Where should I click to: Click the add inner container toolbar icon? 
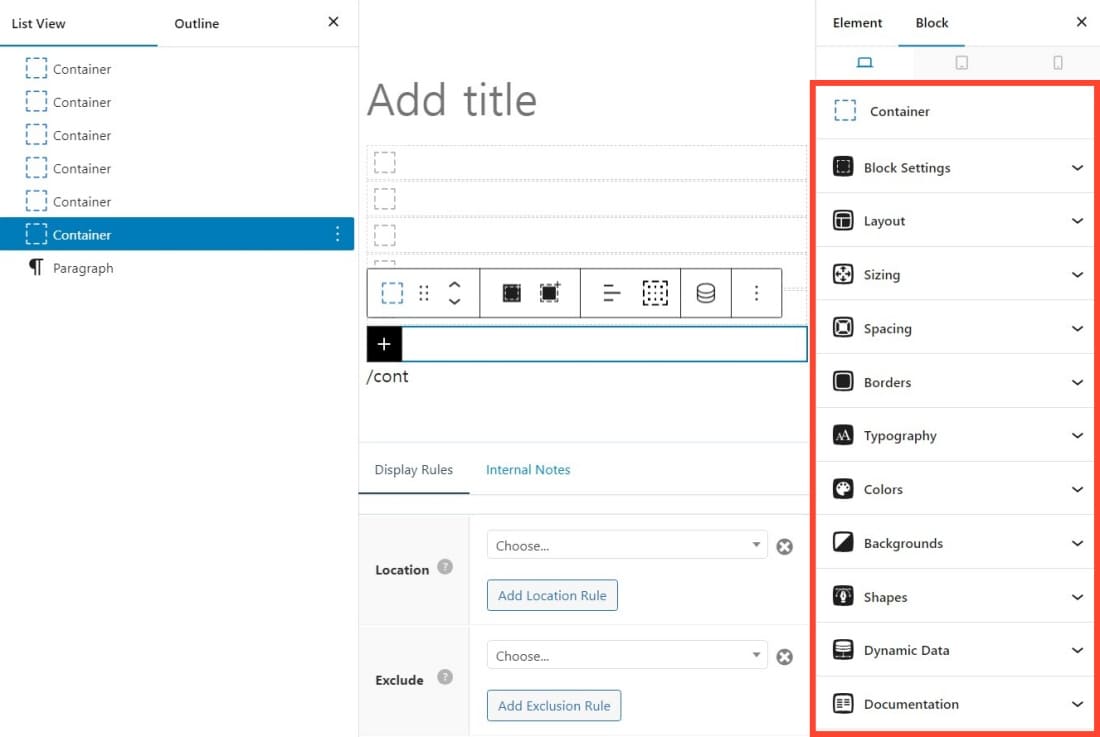click(549, 292)
